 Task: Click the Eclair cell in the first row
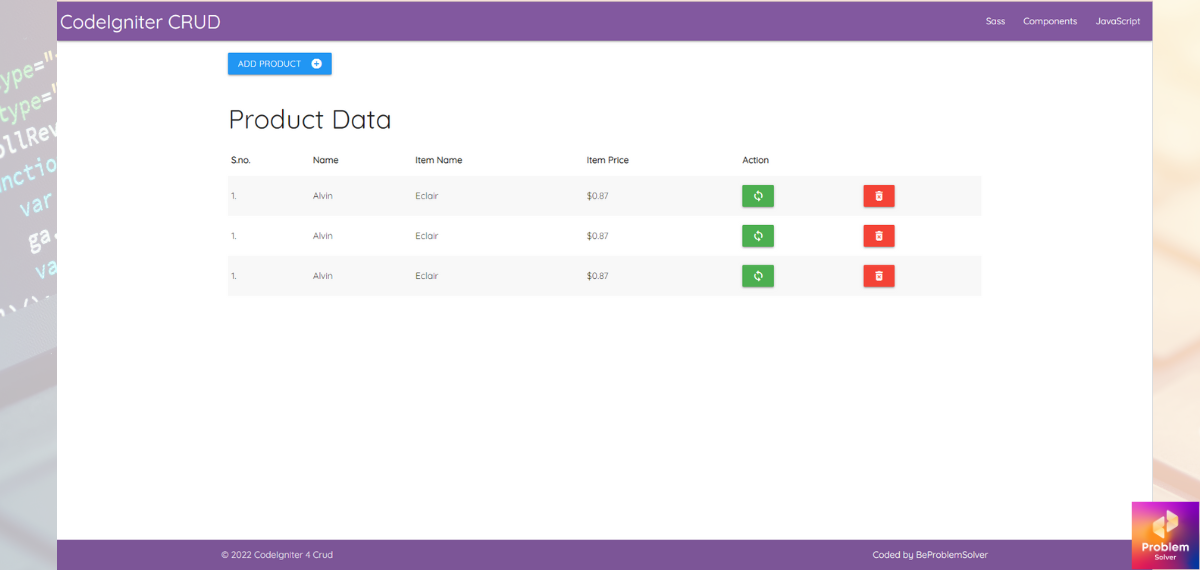[x=427, y=196]
